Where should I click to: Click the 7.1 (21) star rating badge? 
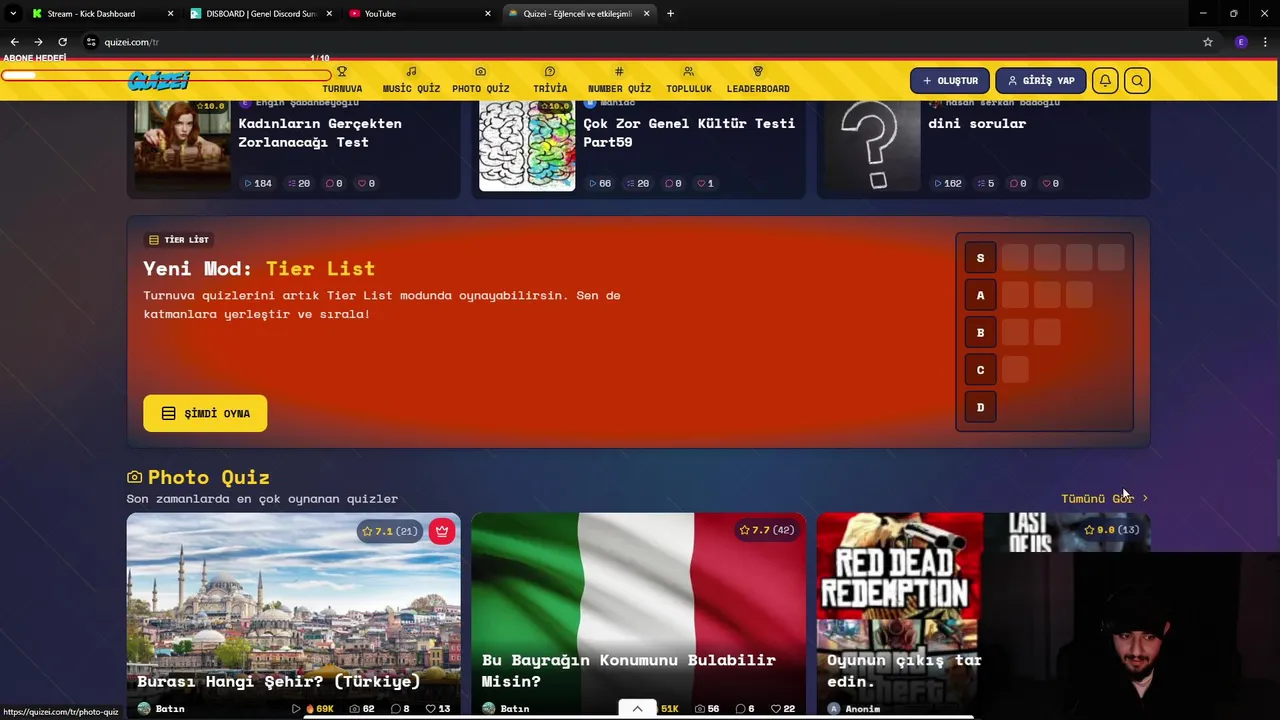pos(390,531)
